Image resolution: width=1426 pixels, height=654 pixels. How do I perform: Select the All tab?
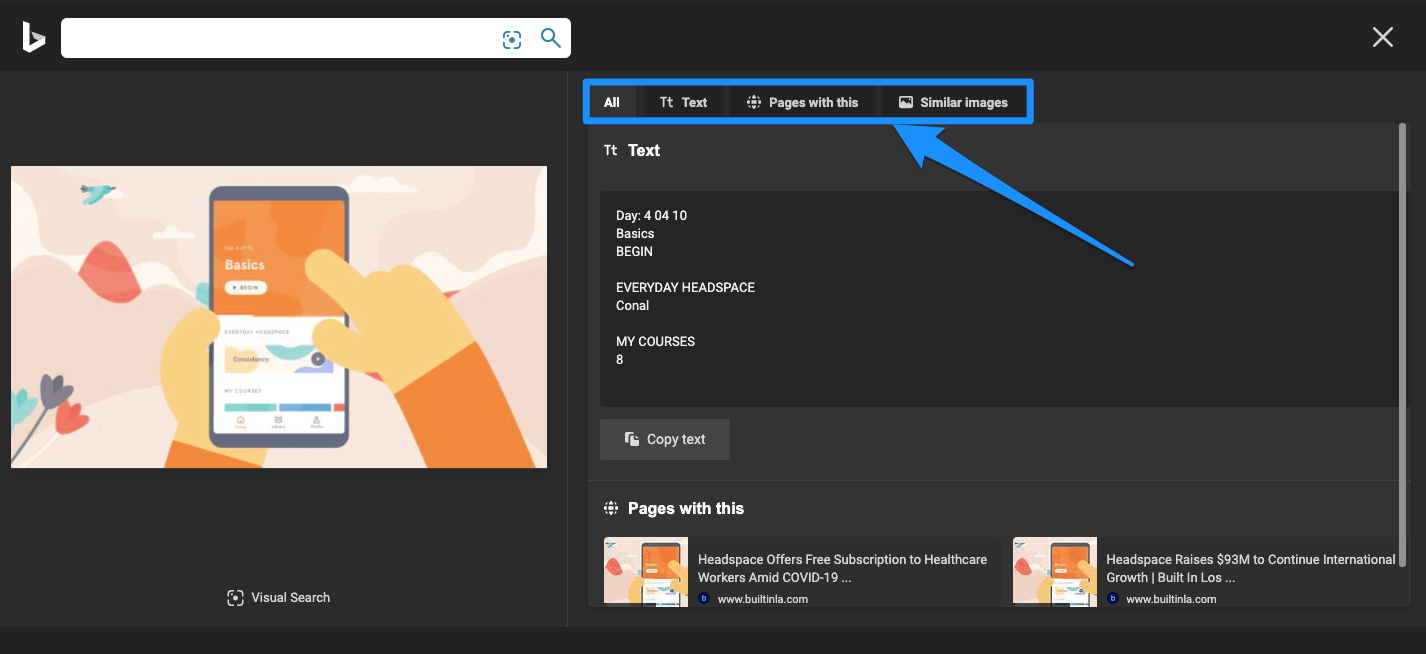(x=612, y=102)
